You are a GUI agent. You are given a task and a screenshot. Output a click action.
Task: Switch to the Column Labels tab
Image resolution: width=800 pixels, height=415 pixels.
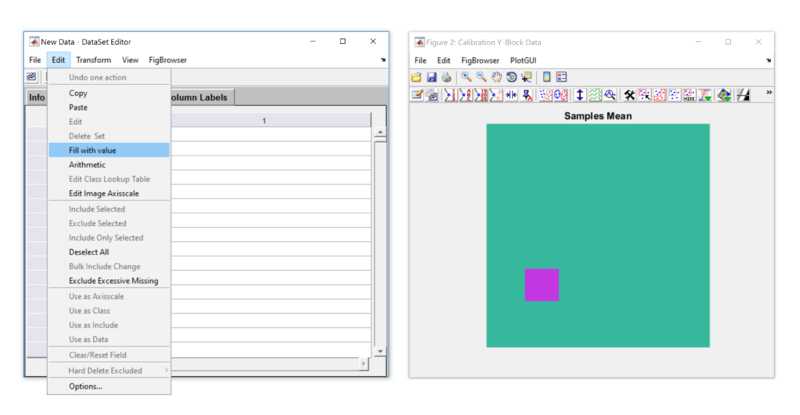coord(202,97)
